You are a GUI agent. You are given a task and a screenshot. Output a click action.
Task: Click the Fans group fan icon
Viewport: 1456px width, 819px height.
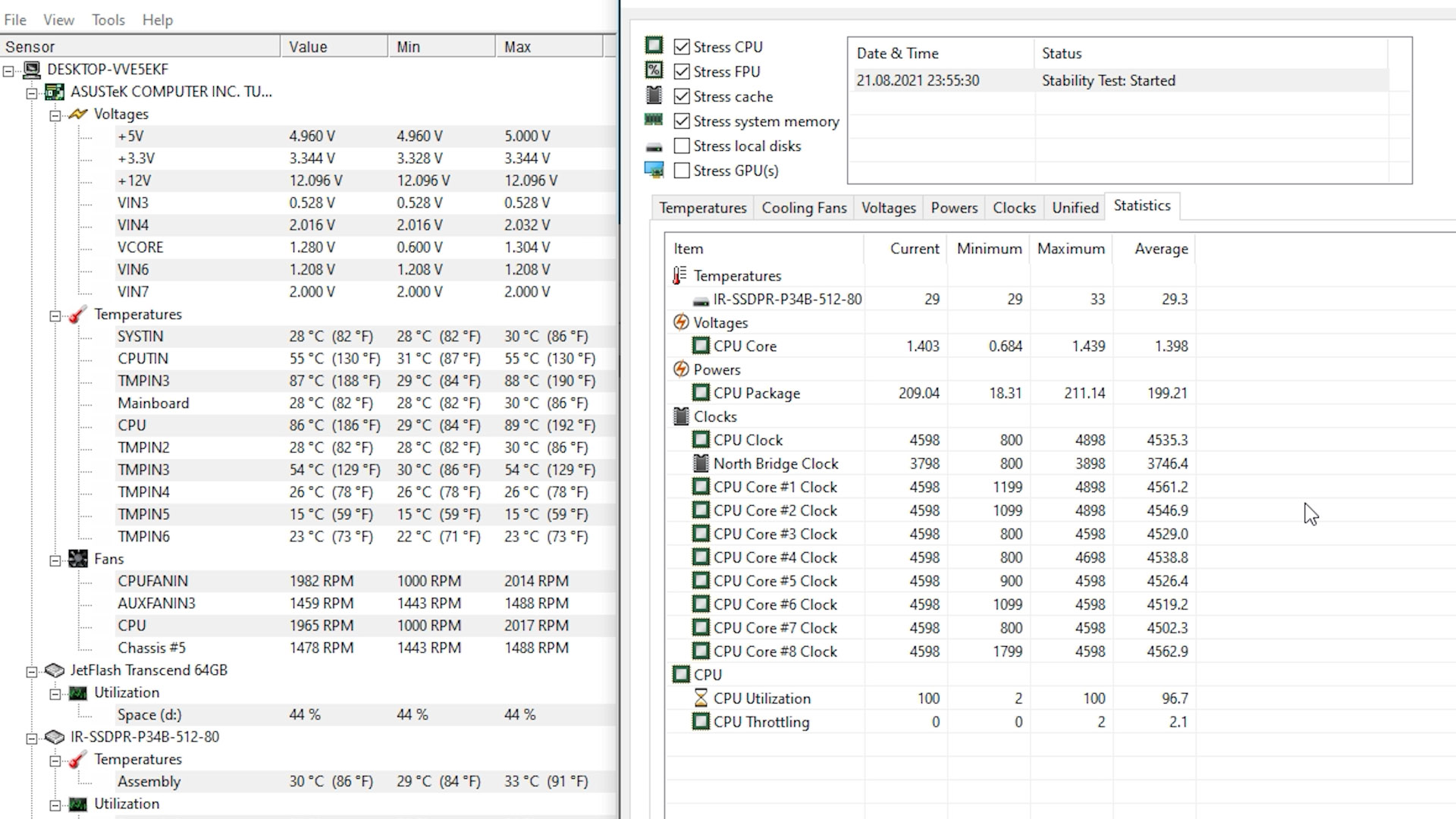click(x=78, y=559)
